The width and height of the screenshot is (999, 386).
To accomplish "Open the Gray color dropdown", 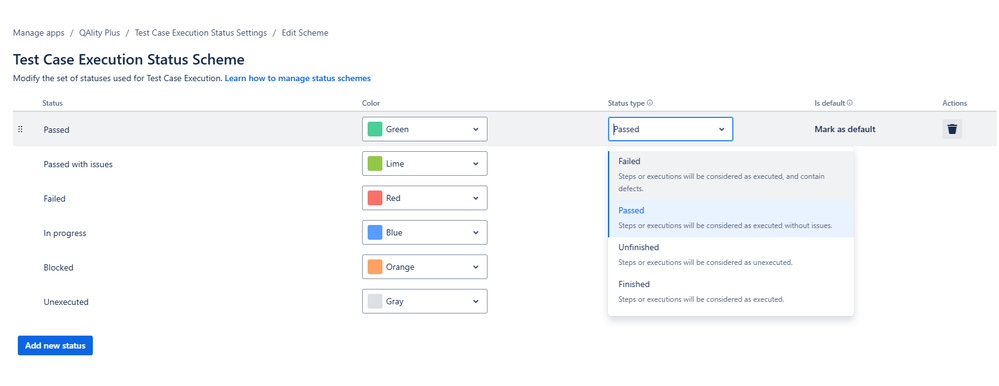I will (x=424, y=301).
